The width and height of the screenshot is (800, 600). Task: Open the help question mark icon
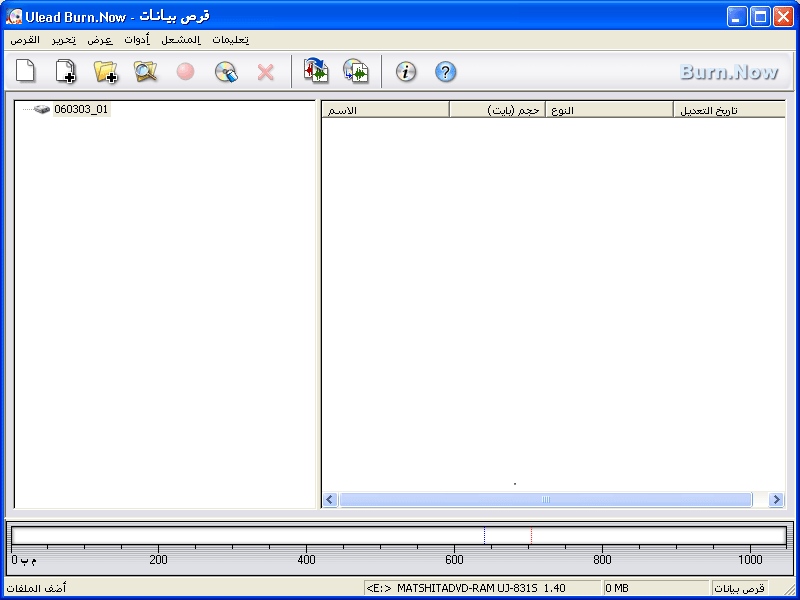tap(446, 72)
